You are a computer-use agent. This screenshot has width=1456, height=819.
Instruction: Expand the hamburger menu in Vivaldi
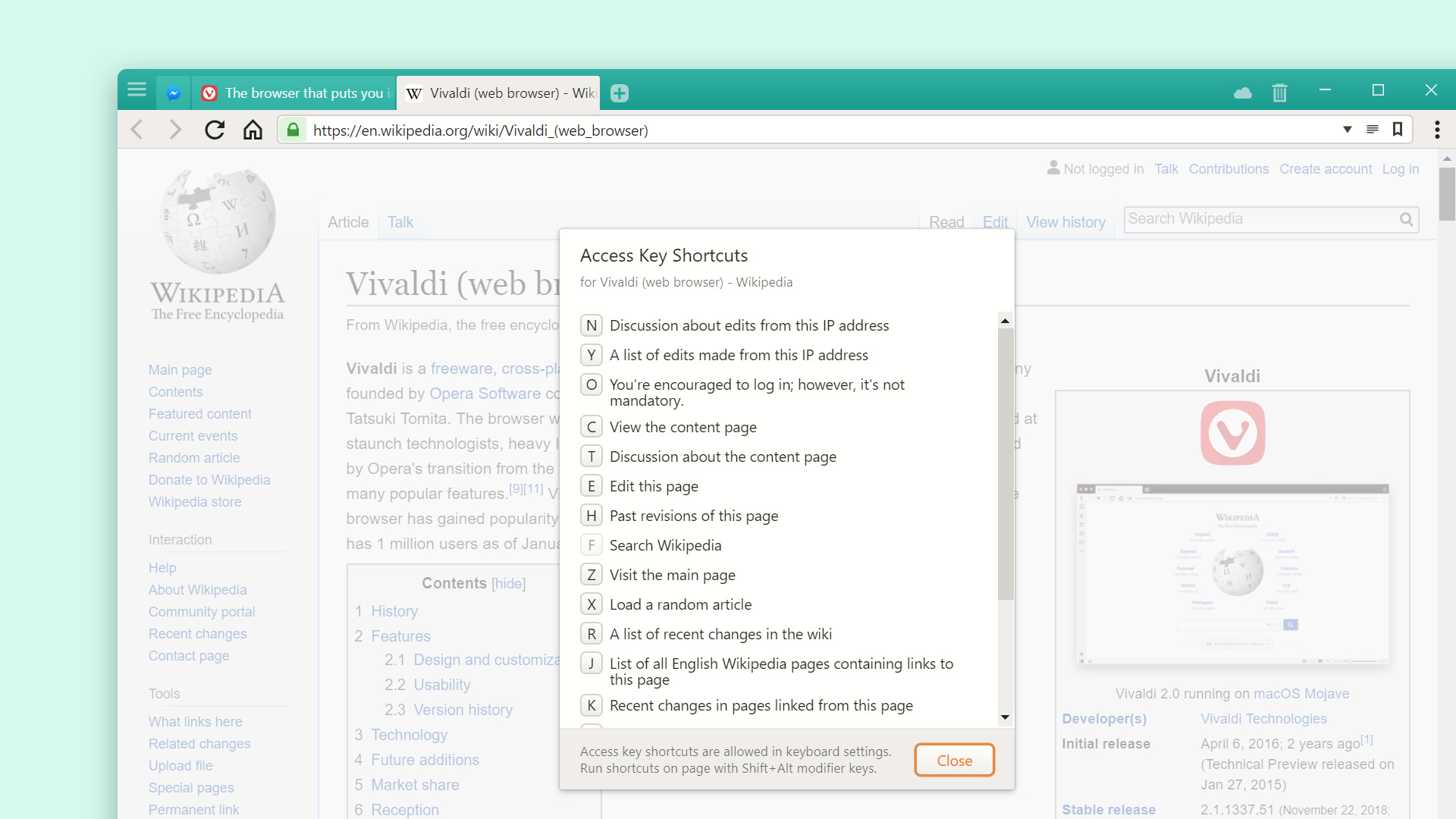[x=137, y=92]
